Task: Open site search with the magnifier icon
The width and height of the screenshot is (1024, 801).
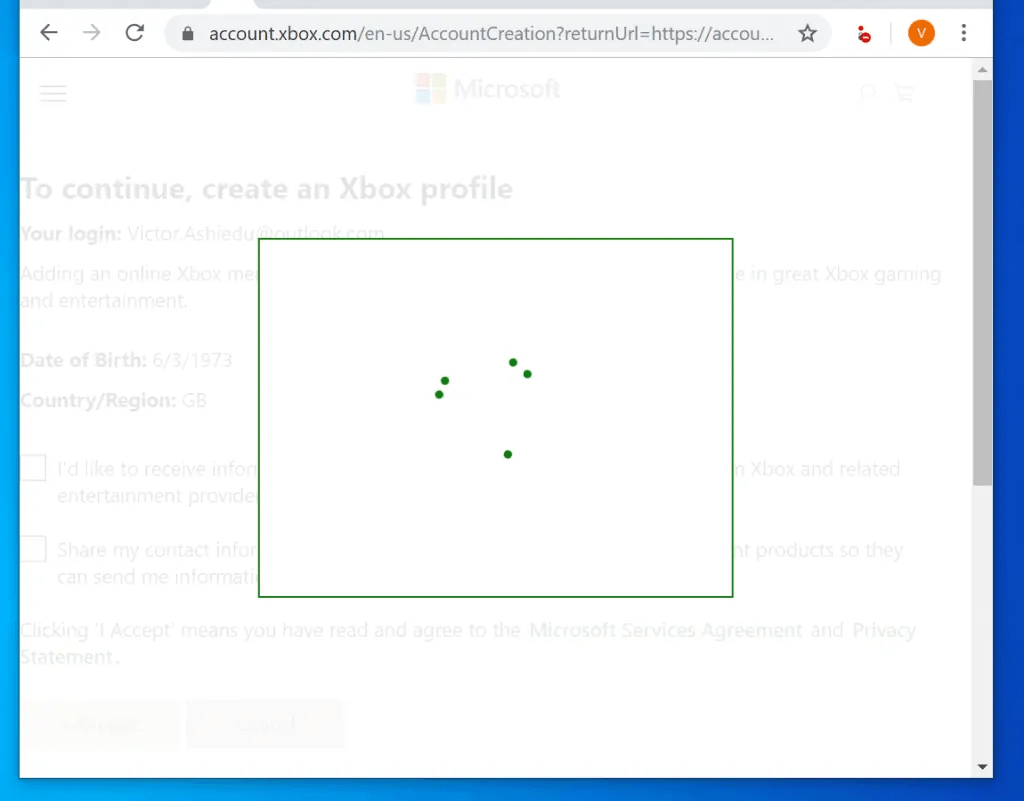Action: 867,93
